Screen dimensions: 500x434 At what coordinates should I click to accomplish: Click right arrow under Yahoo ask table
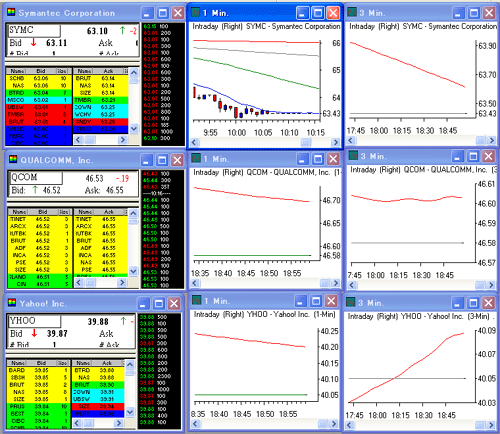click(118, 423)
